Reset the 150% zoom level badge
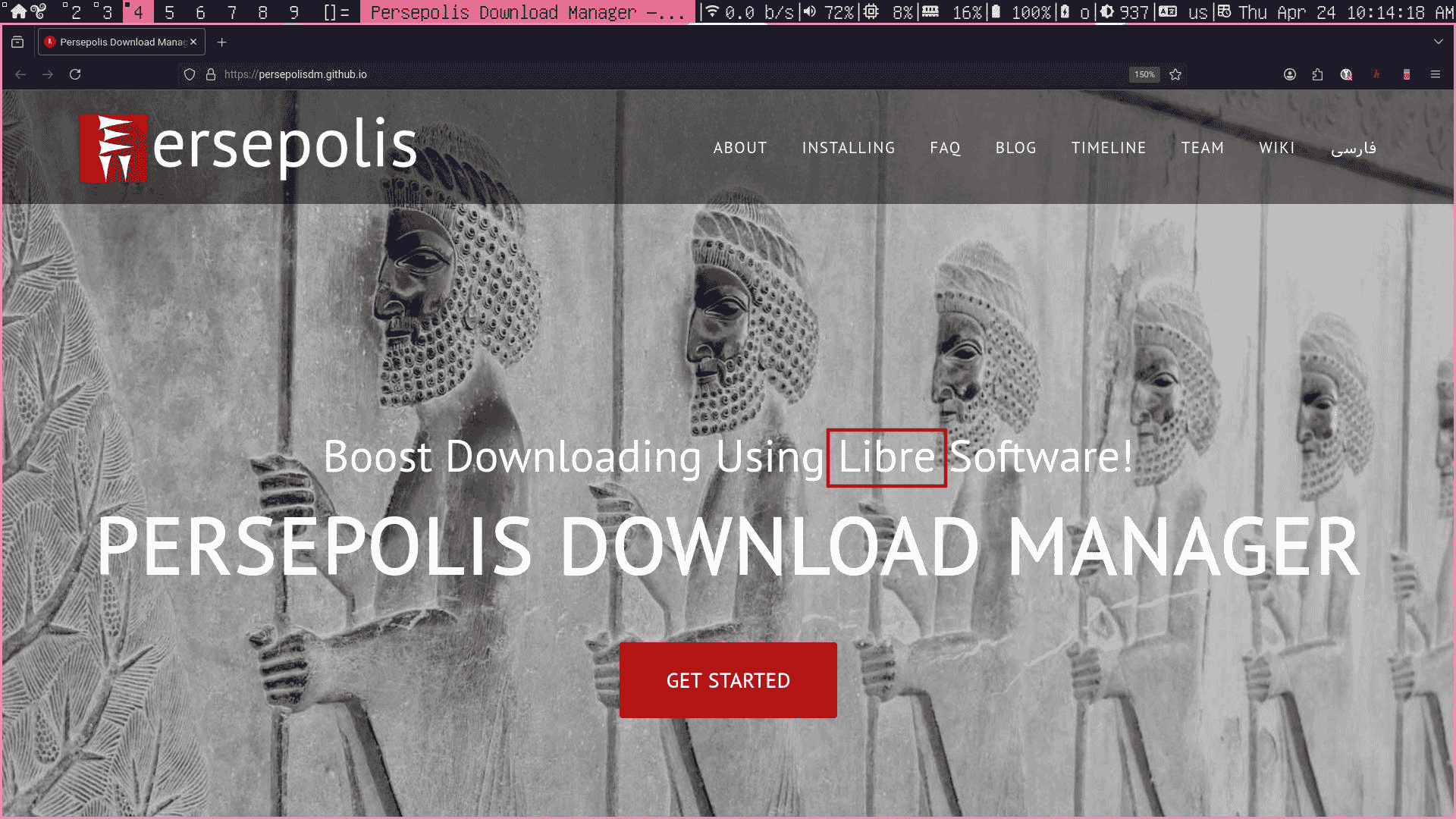Screen dimensions: 1456x819 [x=1144, y=74]
